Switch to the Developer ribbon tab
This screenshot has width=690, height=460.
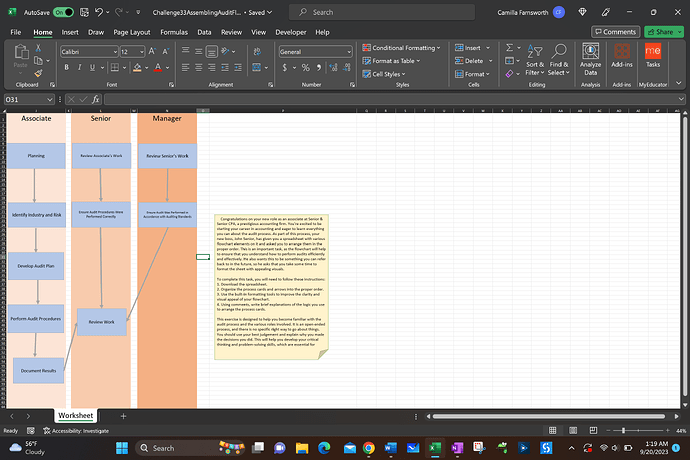pyautogui.click(x=291, y=32)
